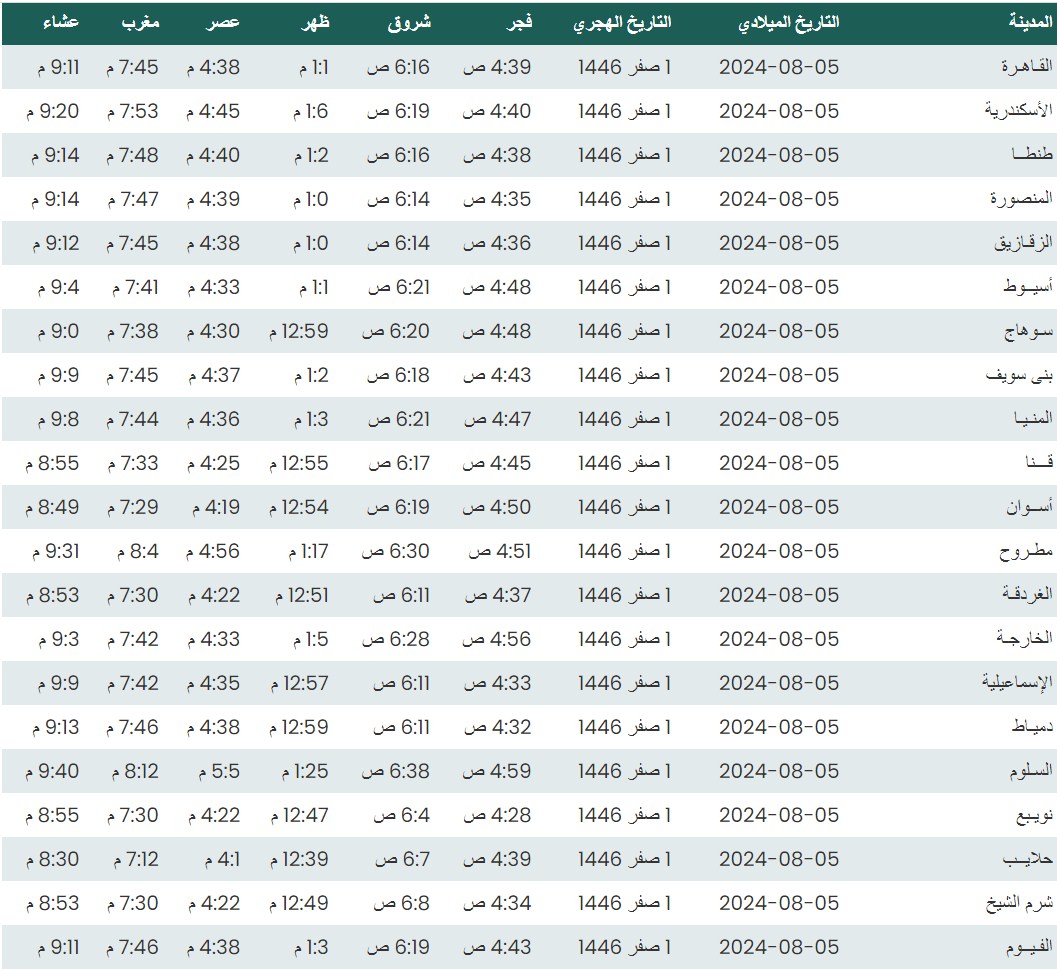Select Dhuhr time 12:39 for حلايب
Image resolution: width=1057 pixels, height=971 pixels.
299,859
